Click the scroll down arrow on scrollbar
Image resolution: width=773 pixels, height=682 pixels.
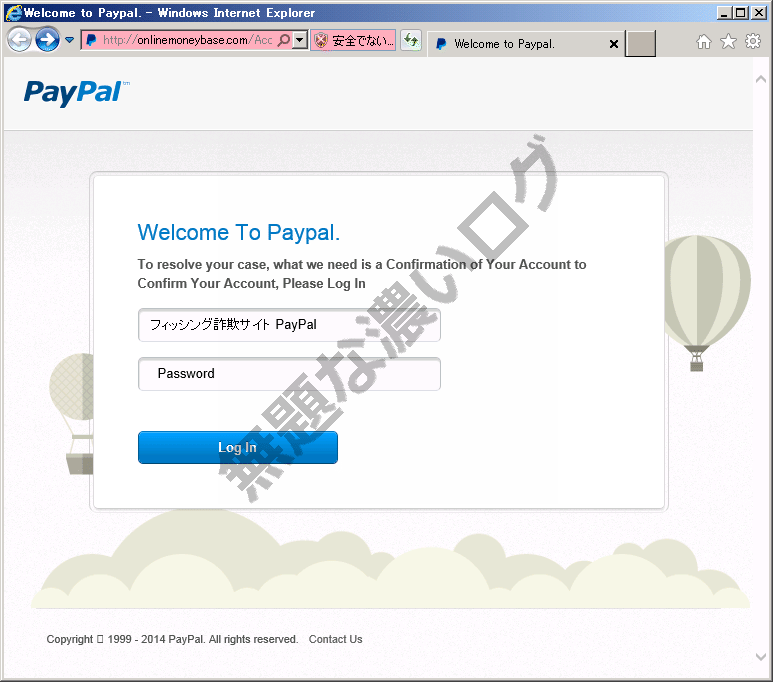(761, 656)
